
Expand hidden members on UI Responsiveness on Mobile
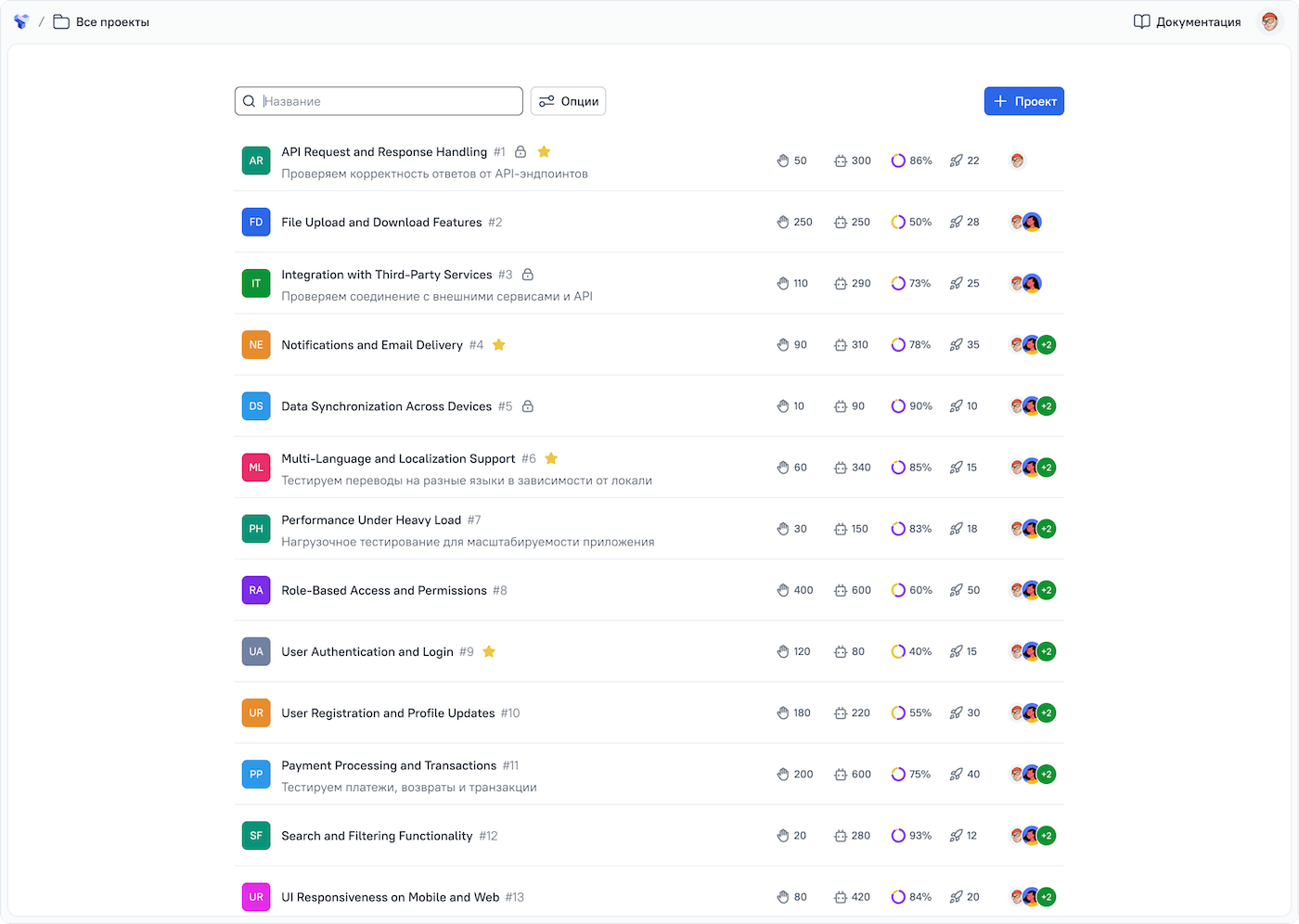click(1047, 896)
